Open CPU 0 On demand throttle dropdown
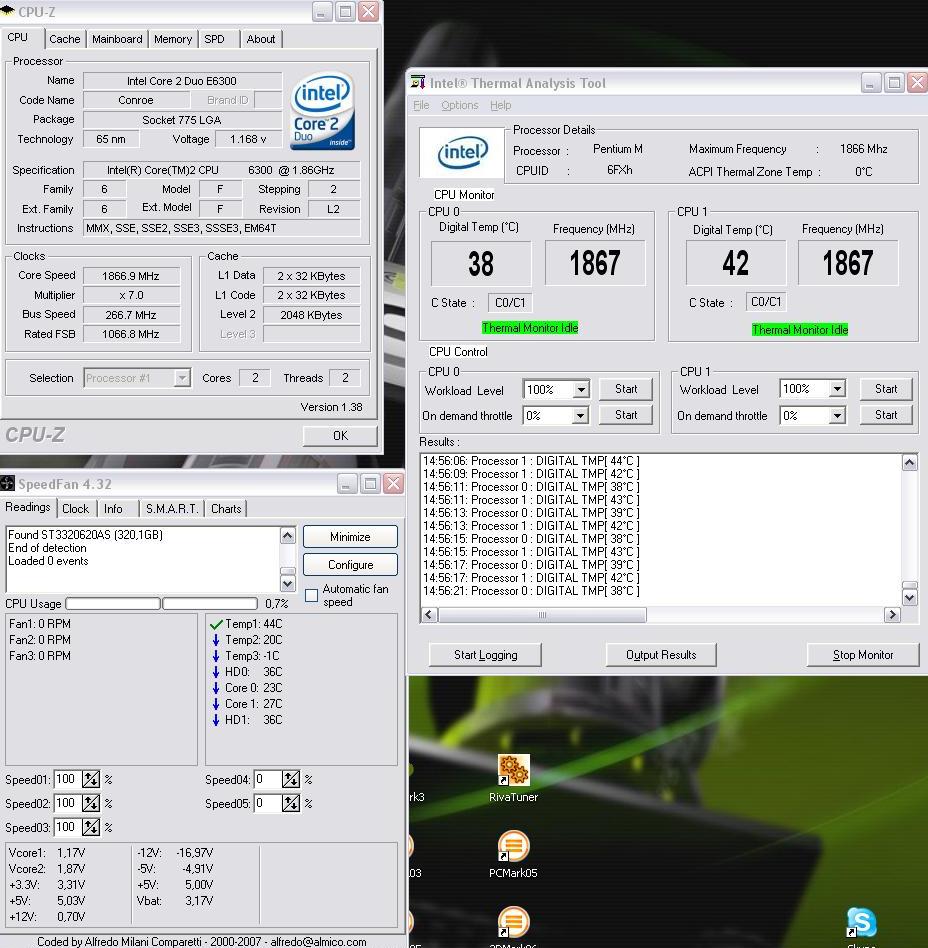Screen dimensions: 928x948 (581, 415)
